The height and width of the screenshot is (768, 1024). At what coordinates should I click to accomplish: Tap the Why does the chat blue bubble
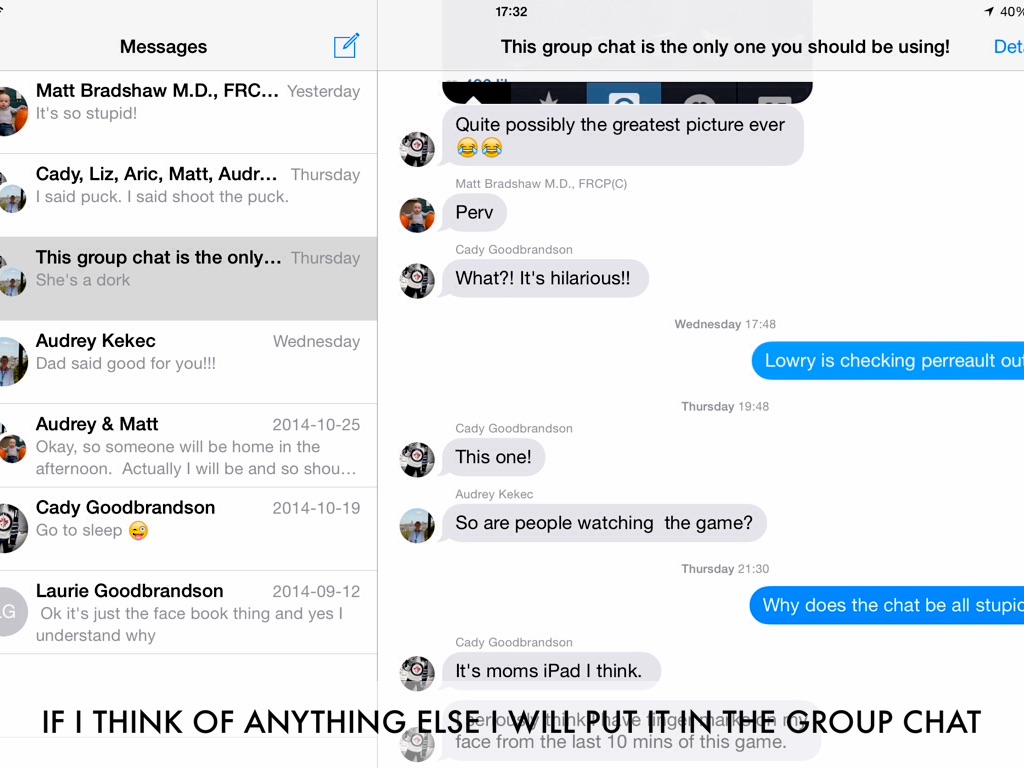pyautogui.click(x=887, y=605)
